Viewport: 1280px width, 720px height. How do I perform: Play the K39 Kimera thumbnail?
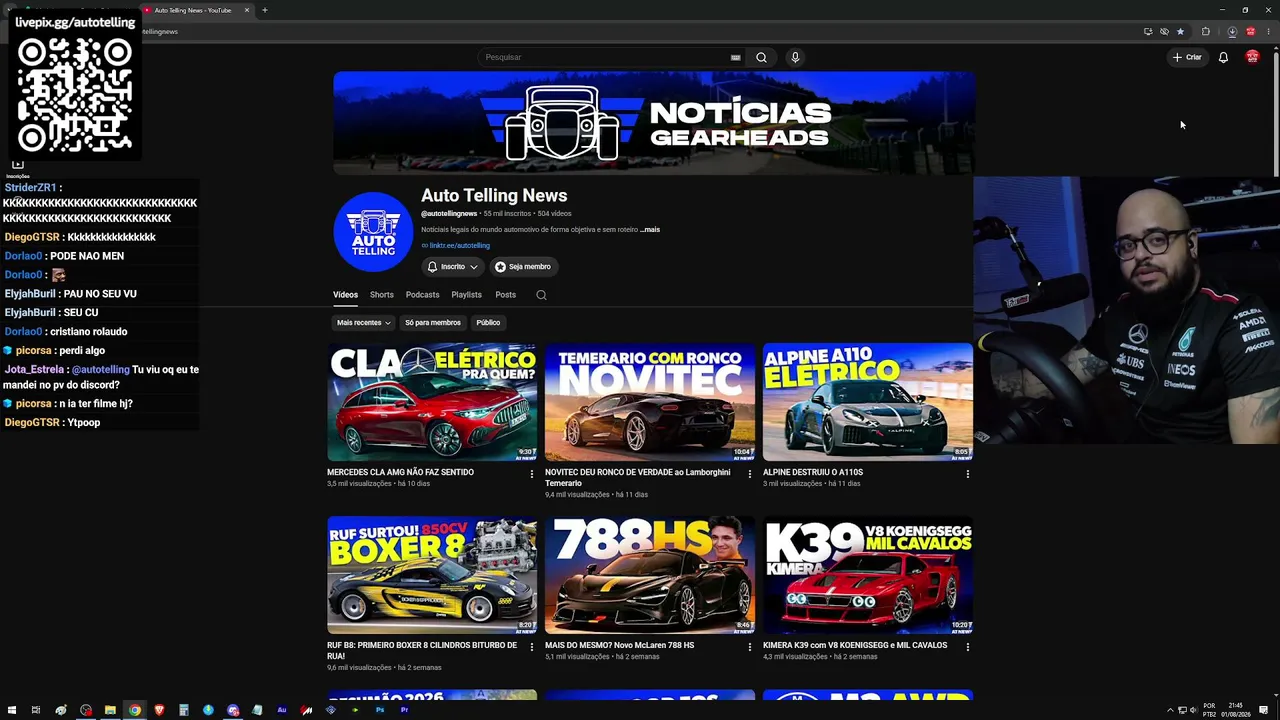[868, 575]
